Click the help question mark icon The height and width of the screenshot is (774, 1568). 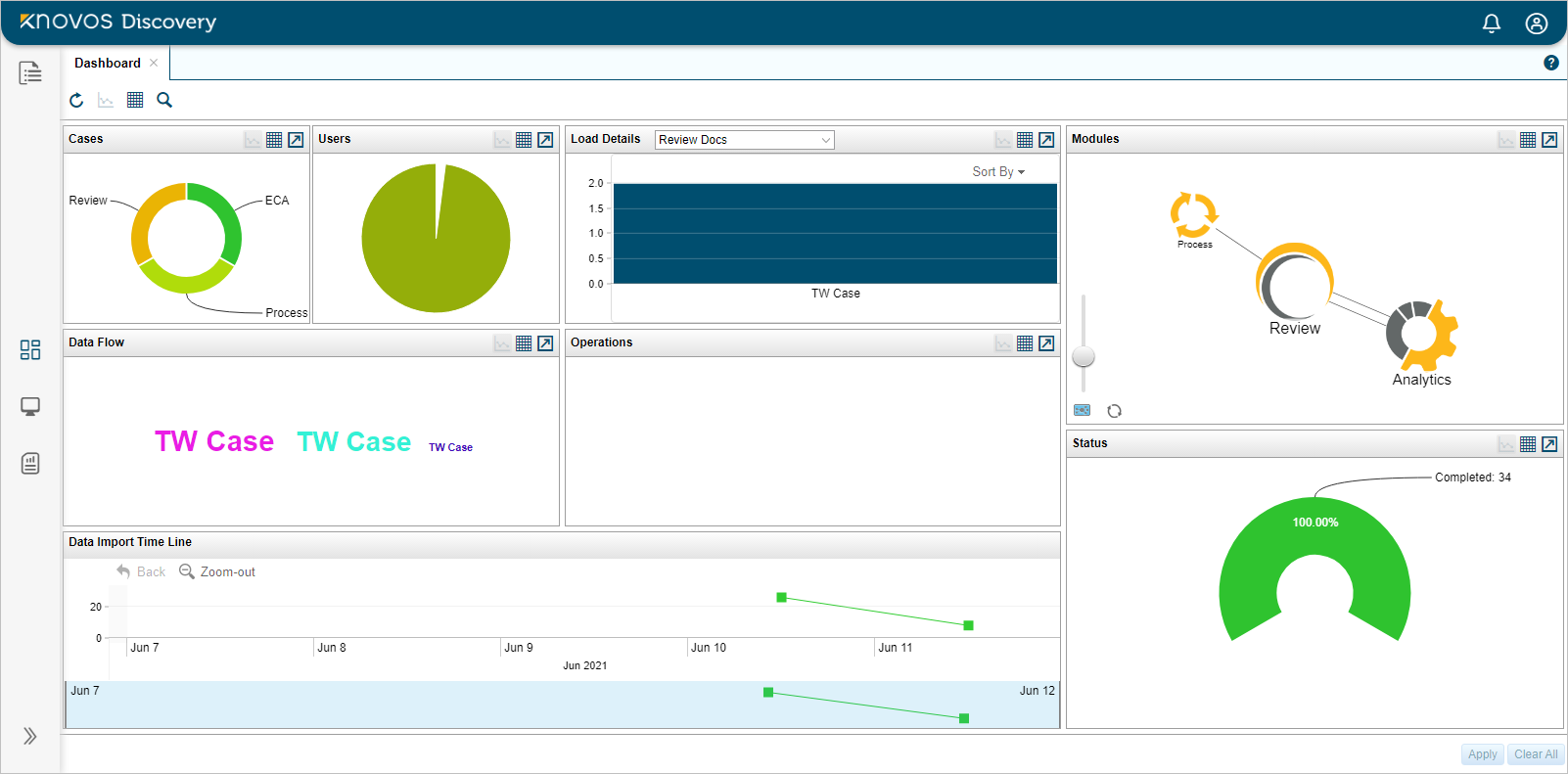click(x=1550, y=63)
